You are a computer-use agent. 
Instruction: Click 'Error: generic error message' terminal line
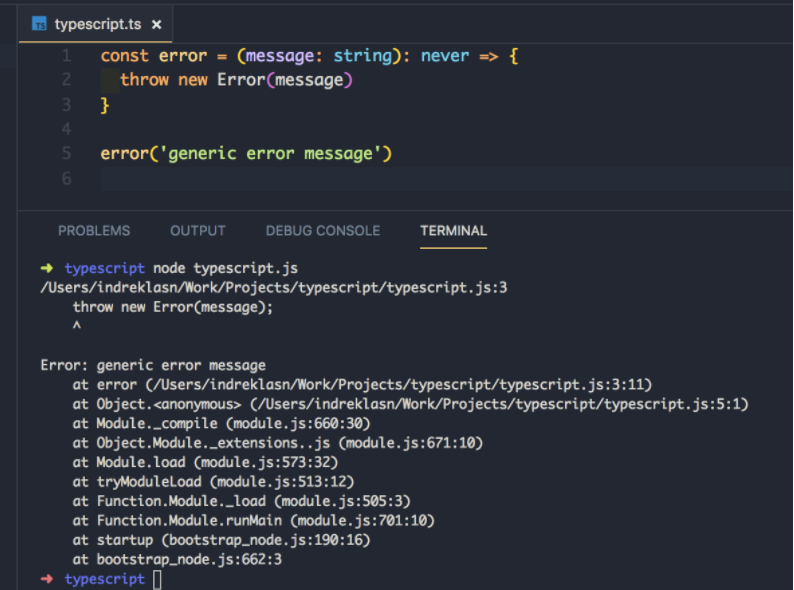[x=153, y=365]
